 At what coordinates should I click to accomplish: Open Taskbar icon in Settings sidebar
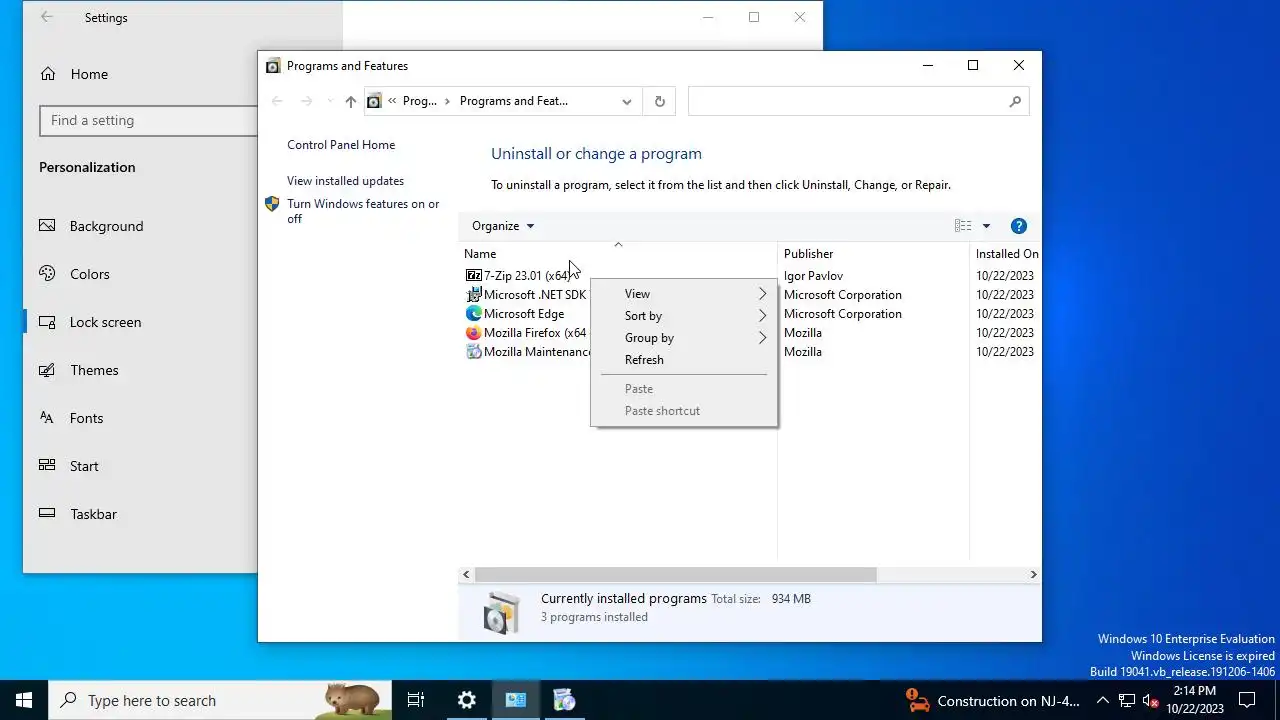[47, 514]
